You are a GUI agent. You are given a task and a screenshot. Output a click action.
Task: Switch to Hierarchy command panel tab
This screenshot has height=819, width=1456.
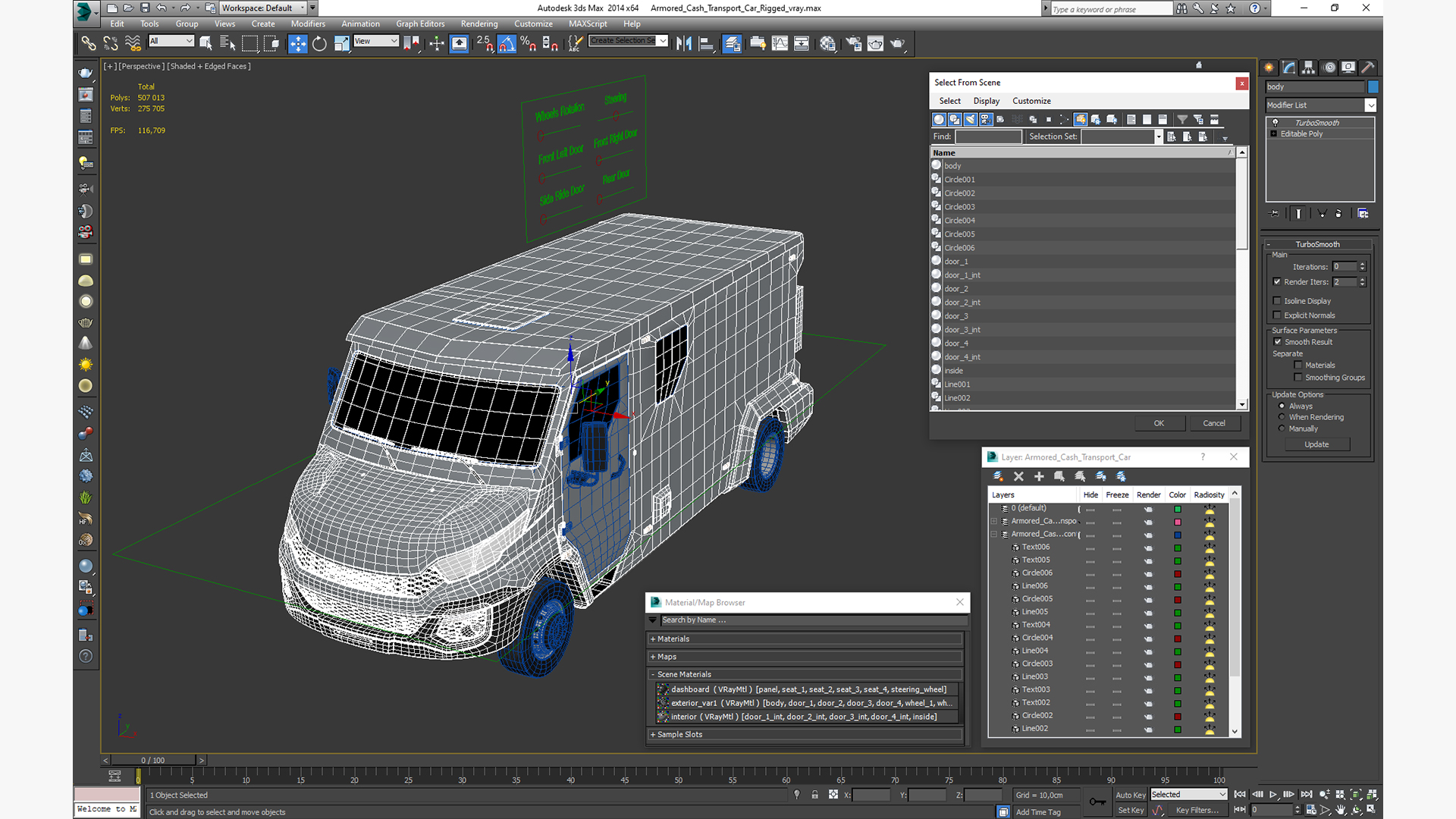point(1308,67)
